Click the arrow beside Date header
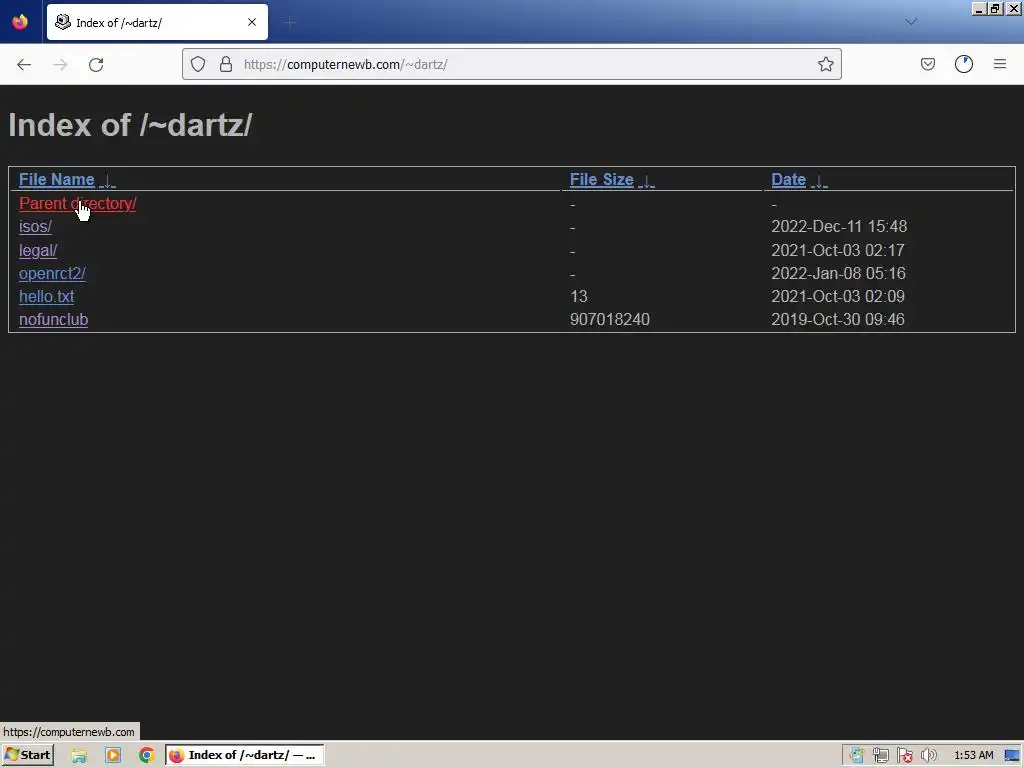 pyautogui.click(x=819, y=181)
